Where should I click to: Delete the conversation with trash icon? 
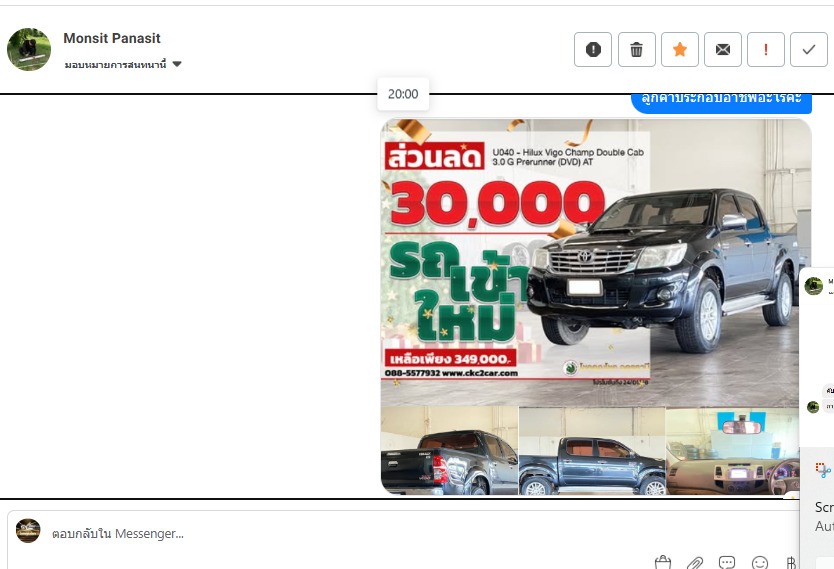coord(636,49)
